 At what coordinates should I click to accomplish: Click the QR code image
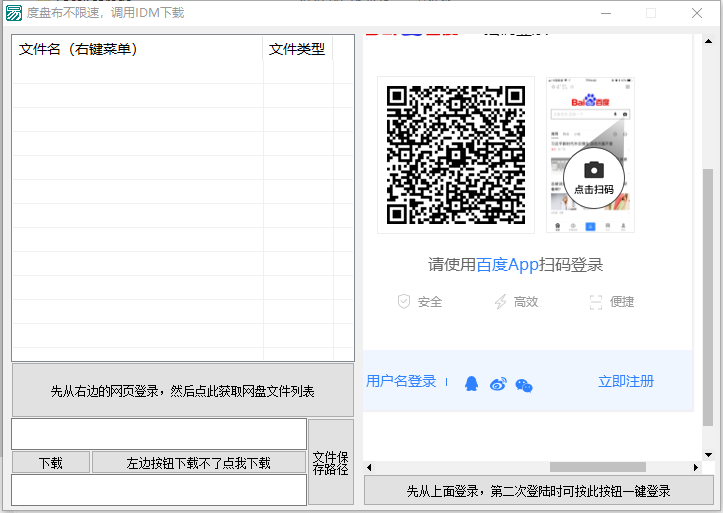(x=456, y=155)
